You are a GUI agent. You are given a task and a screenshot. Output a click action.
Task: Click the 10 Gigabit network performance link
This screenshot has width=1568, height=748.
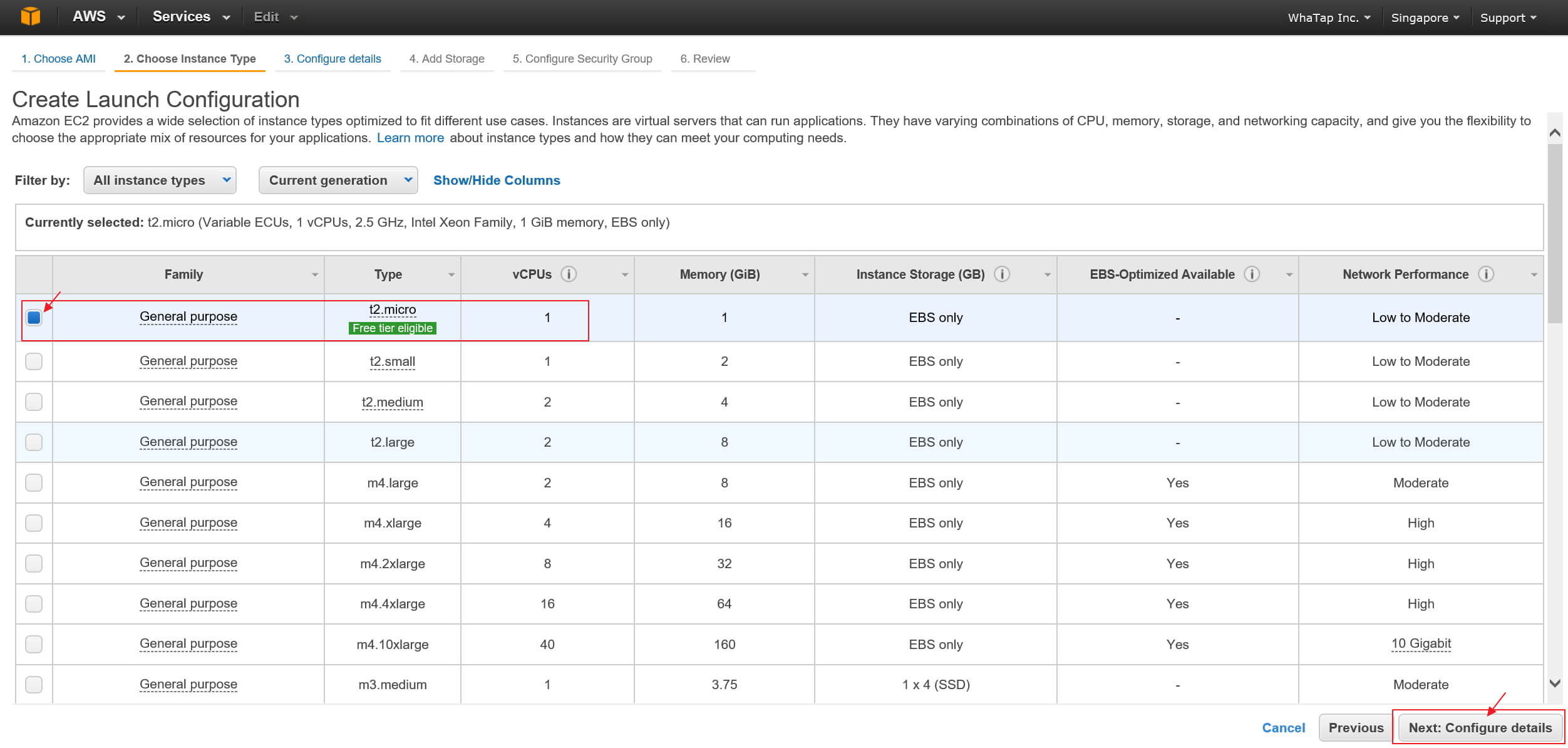tap(1421, 644)
